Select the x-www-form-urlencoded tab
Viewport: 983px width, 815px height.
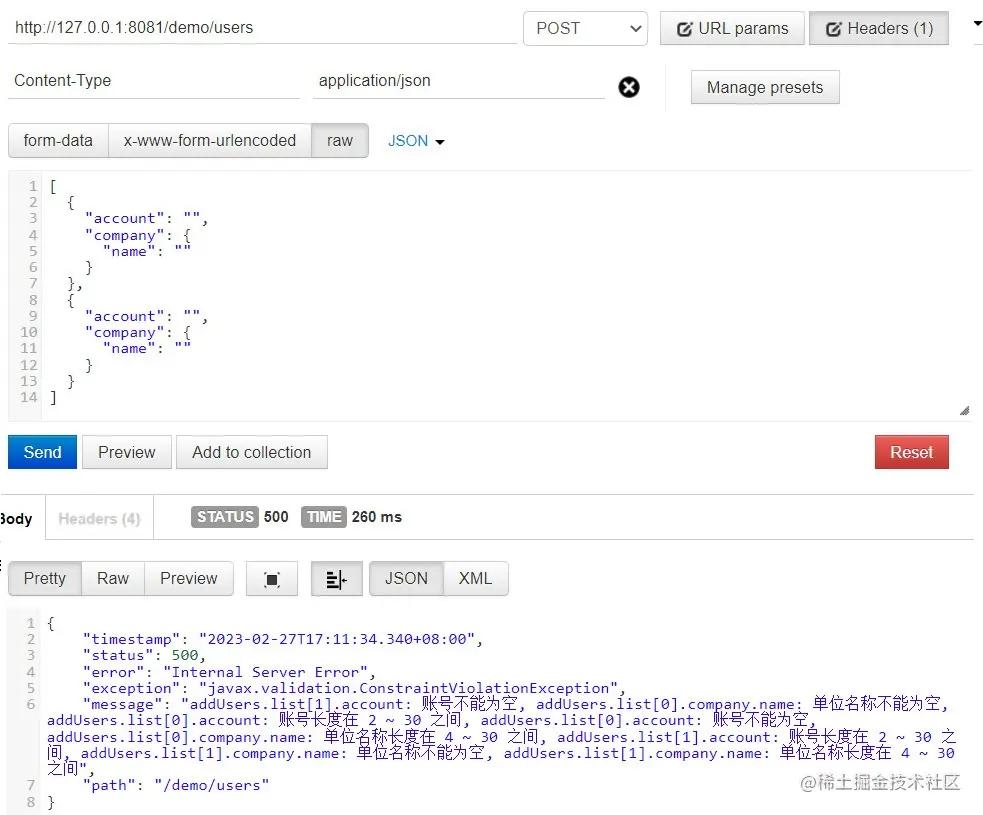(209, 141)
